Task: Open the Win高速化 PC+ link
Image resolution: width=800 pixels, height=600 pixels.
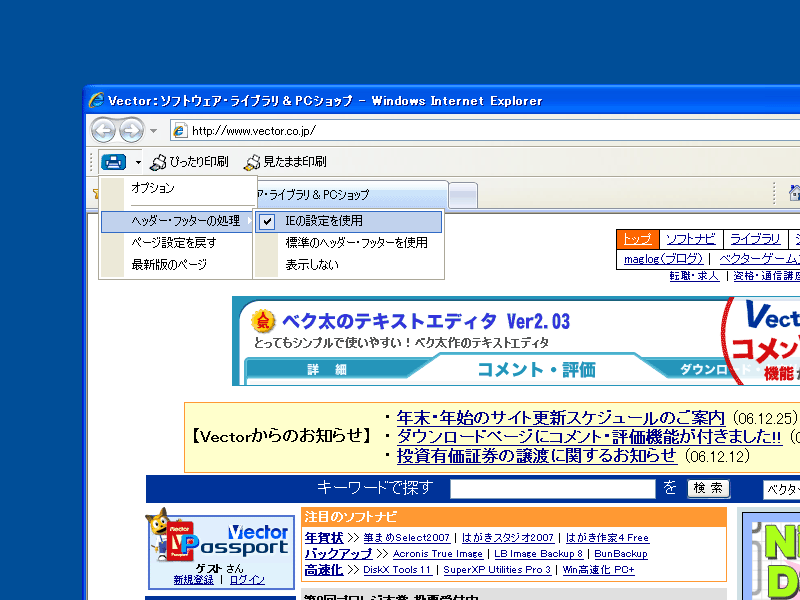Action: click(598, 570)
